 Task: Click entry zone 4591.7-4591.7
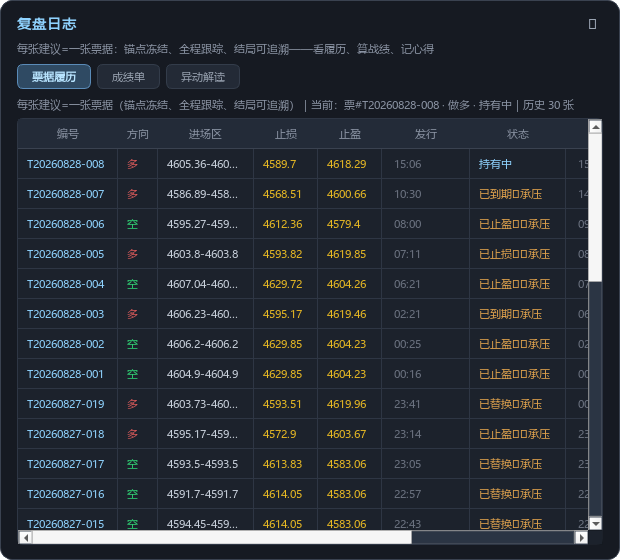coord(202,494)
